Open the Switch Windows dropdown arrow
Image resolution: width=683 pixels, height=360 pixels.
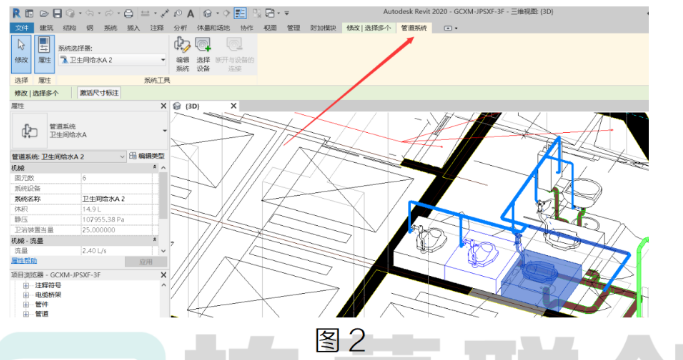click(279, 14)
